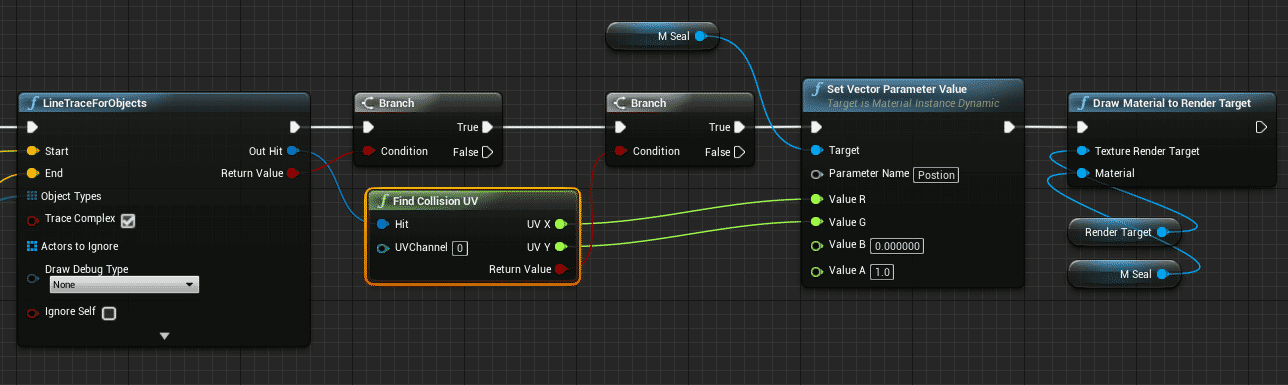Enable the Ignore Self checkbox
This screenshot has width=1288, height=385.
(109, 313)
